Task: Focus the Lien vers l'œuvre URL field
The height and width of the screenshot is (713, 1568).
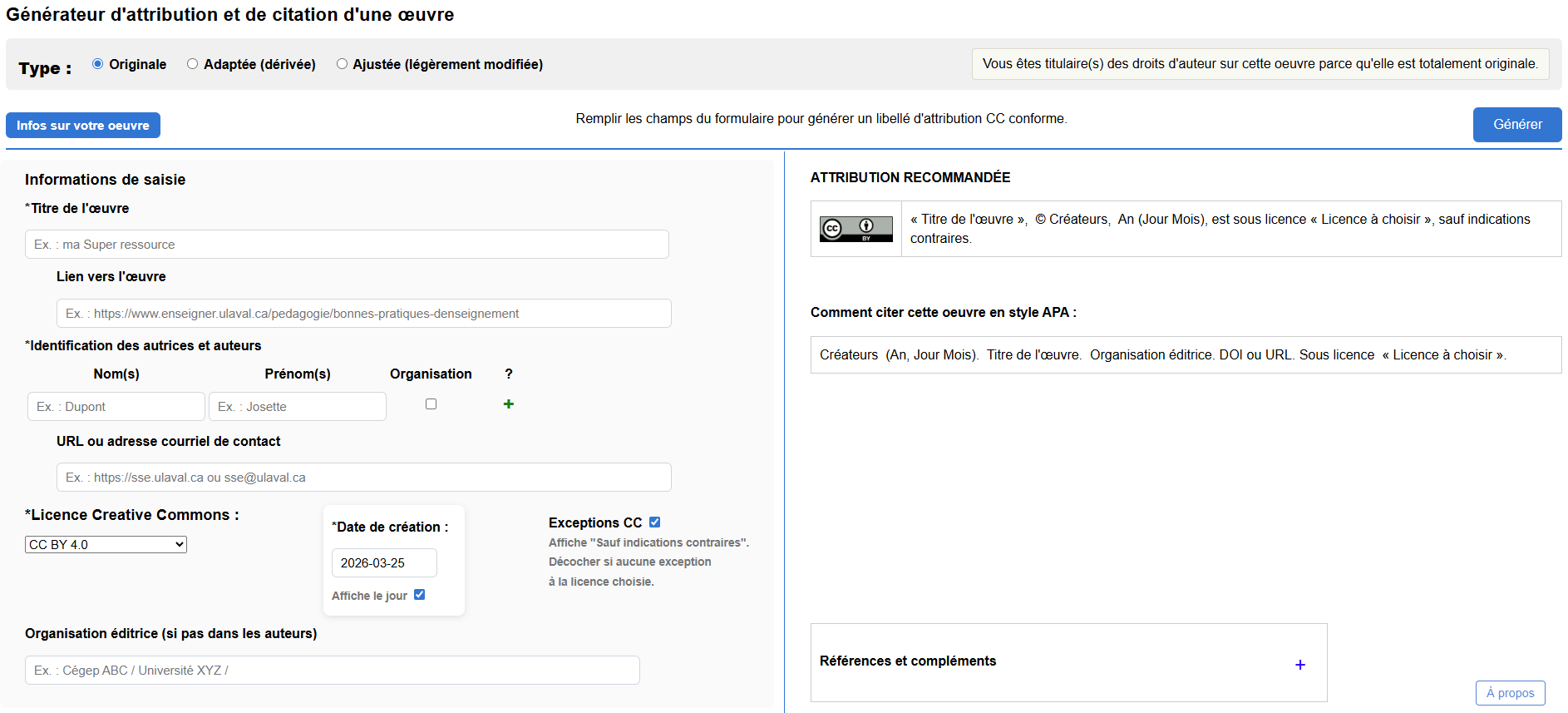Action: [363, 314]
